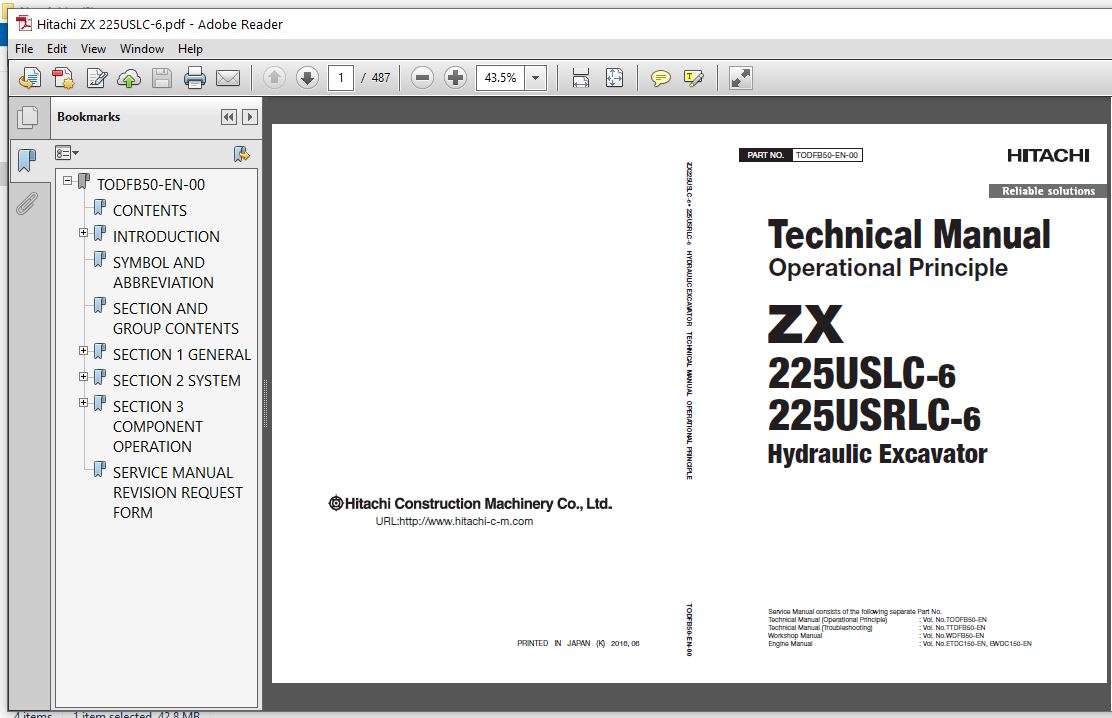Open the Edit menu
The height and width of the screenshot is (718, 1112).
(57, 48)
